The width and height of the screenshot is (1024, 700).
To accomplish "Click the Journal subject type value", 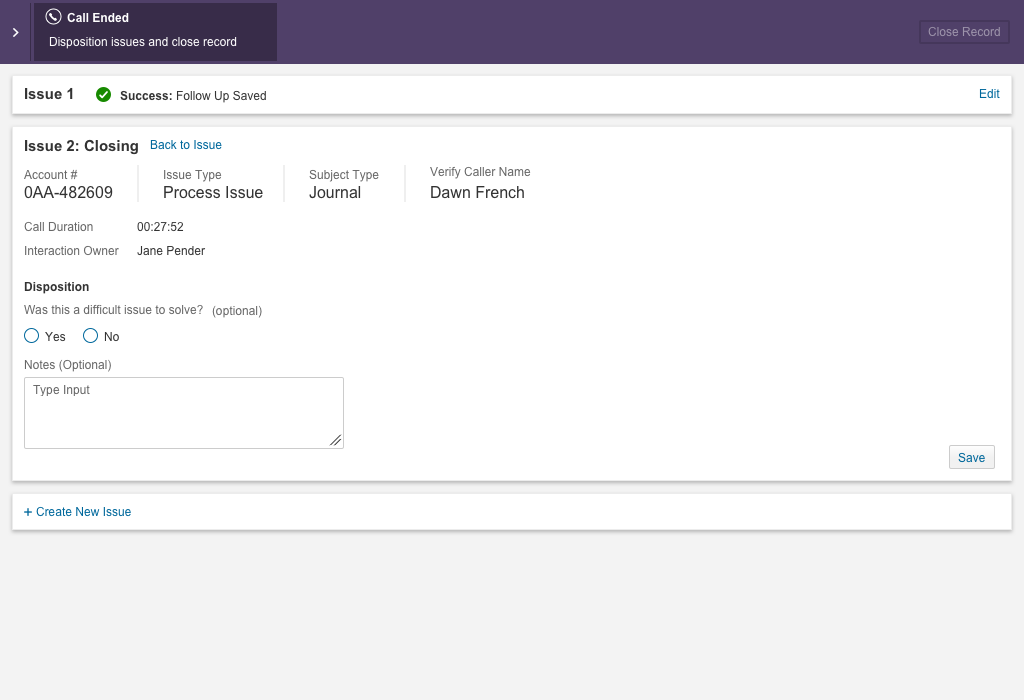I will tap(335, 193).
